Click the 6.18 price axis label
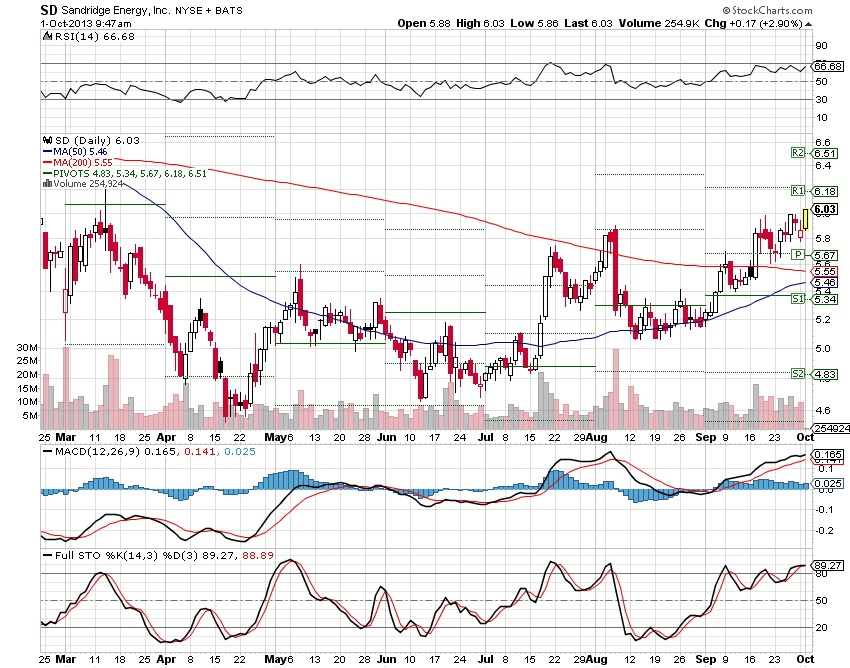This screenshot has height=668, width=850. 825,191
